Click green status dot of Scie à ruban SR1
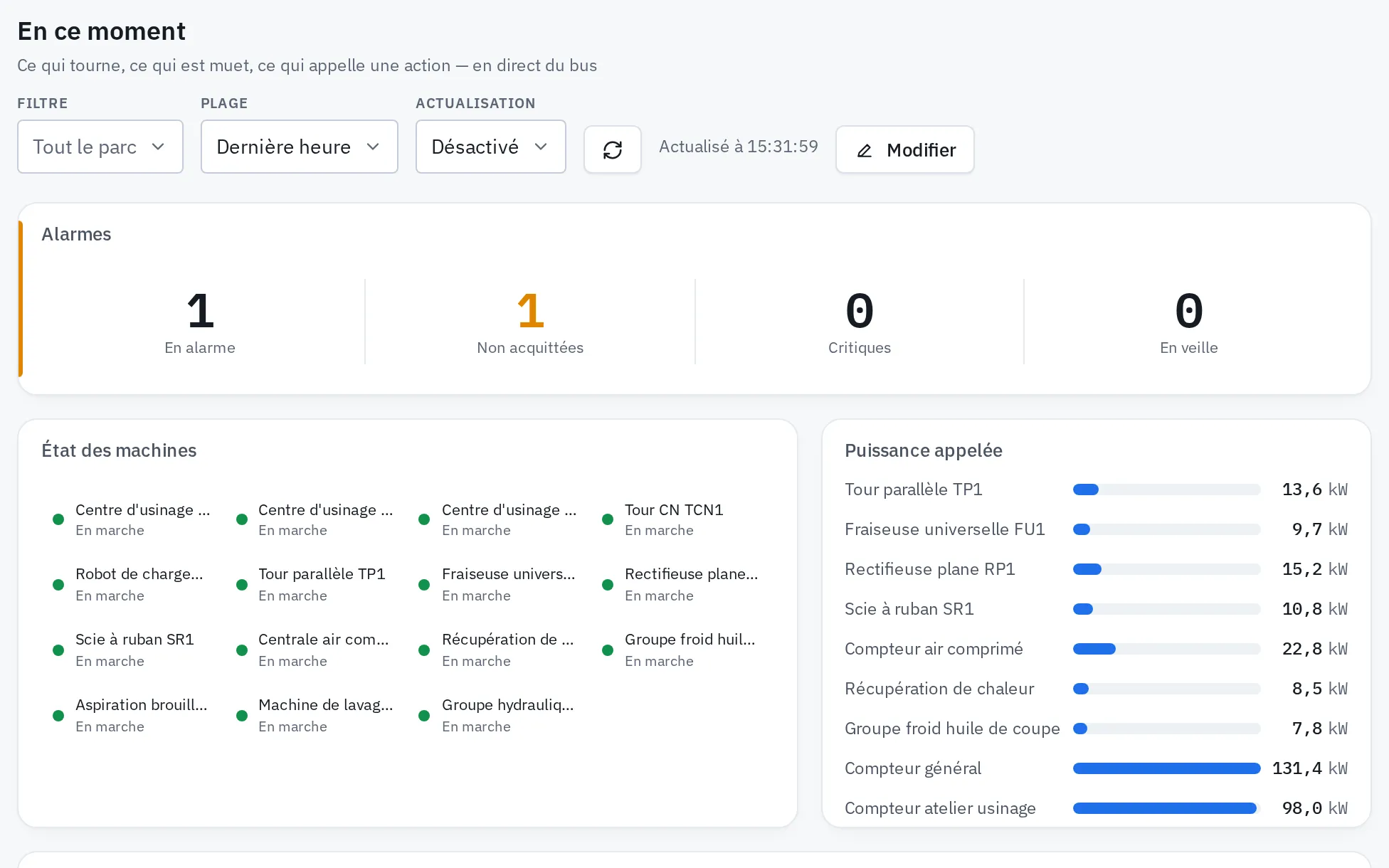The height and width of the screenshot is (868, 1389). [58, 650]
